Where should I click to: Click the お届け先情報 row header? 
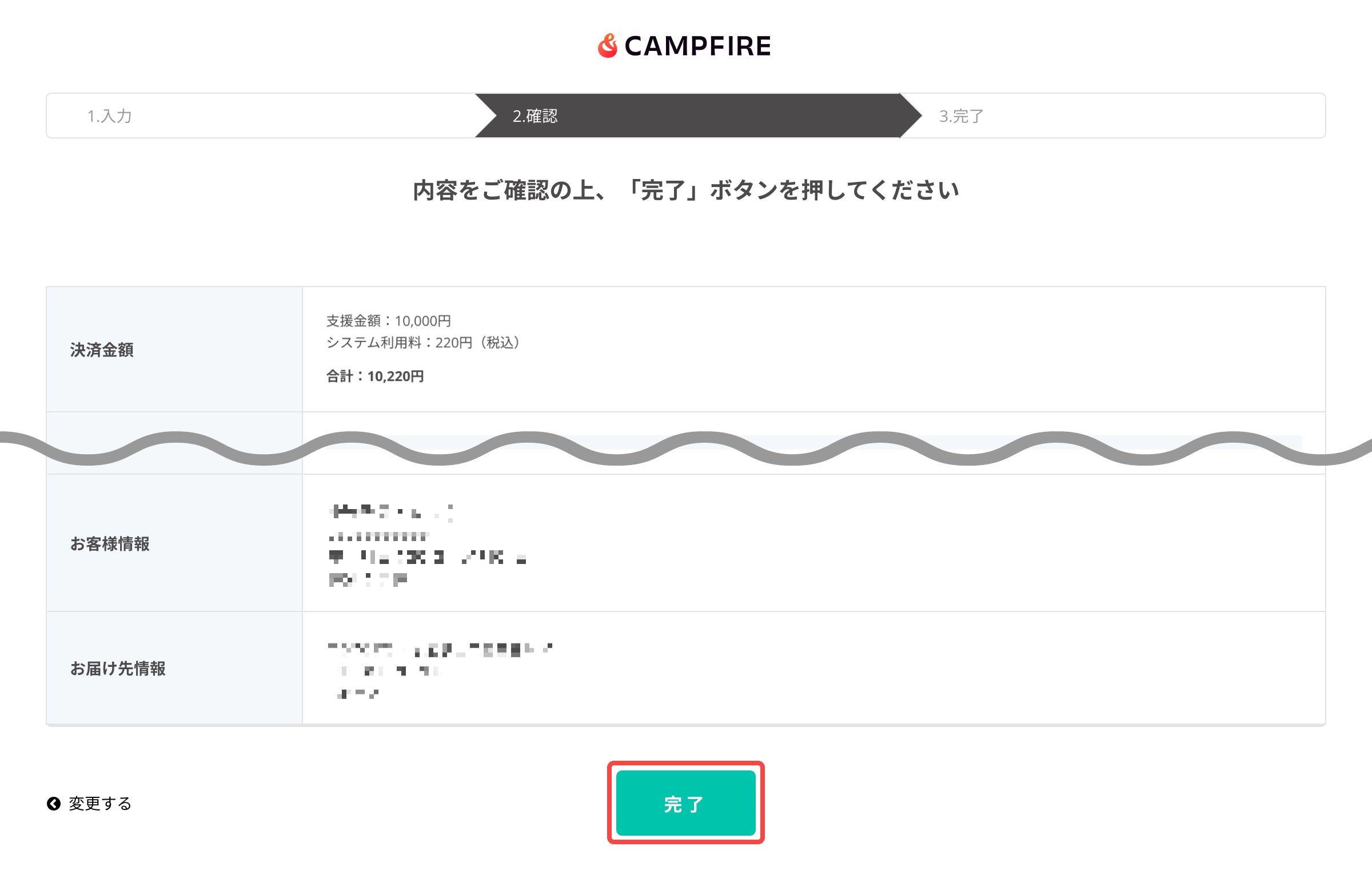118,668
